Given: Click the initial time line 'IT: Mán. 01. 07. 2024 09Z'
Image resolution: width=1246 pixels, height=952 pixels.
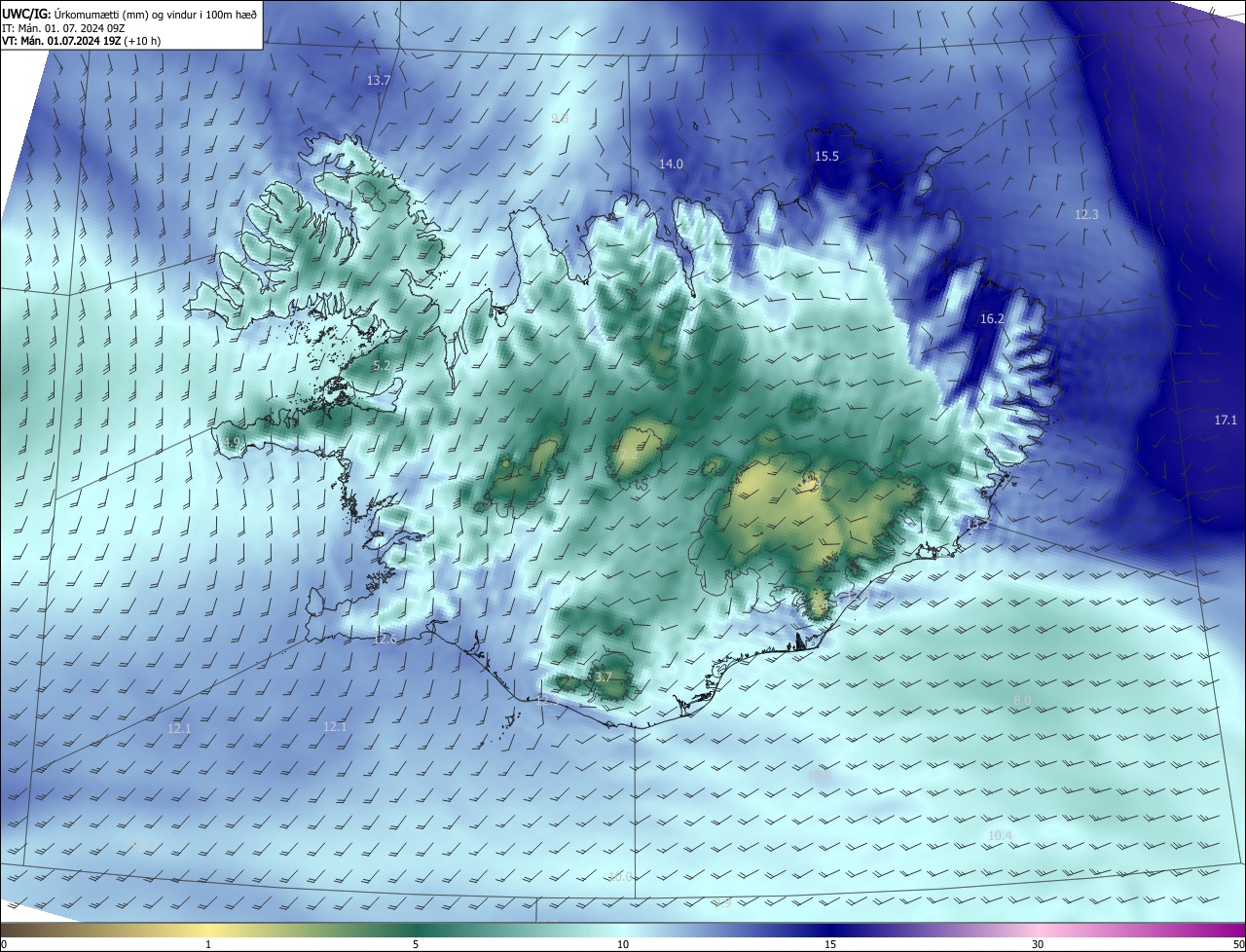Looking at the screenshot, I should click(62, 28).
